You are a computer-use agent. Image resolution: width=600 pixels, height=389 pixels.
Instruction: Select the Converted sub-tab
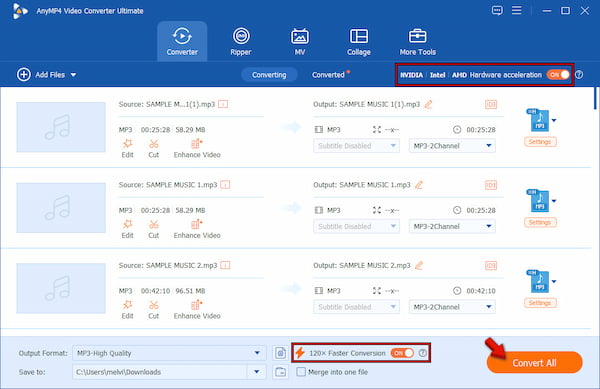[x=328, y=75]
